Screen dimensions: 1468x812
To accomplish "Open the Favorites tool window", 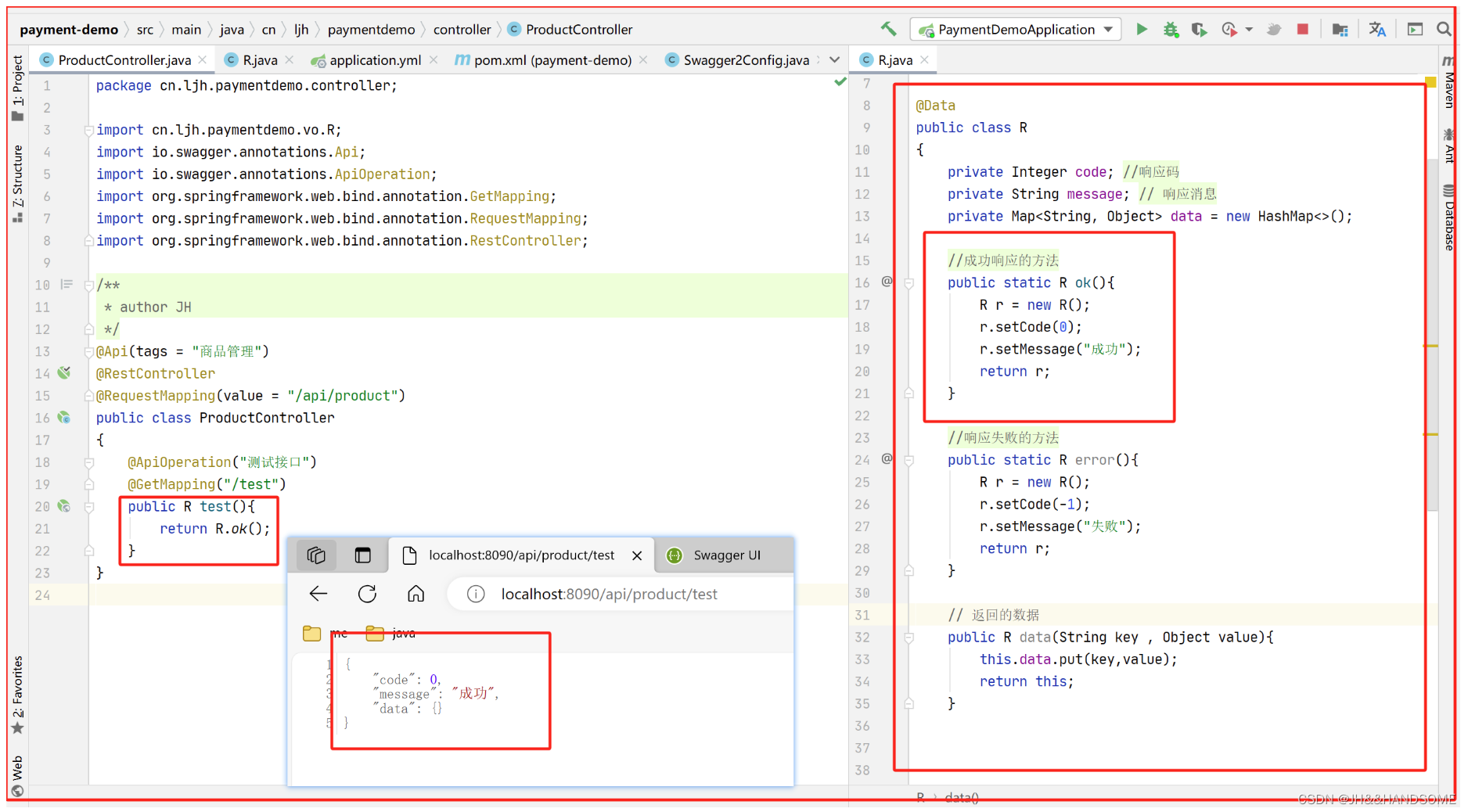I will pyautogui.click(x=17, y=695).
